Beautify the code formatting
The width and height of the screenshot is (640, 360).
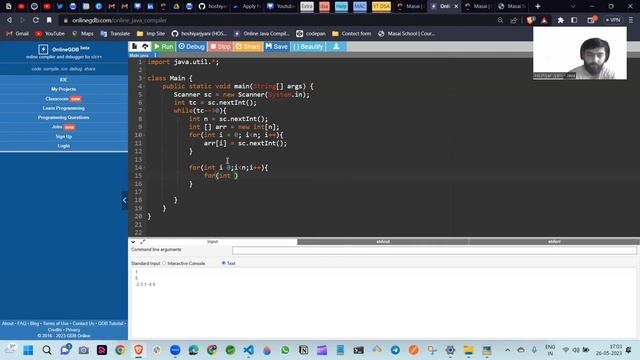click(x=308, y=47)
